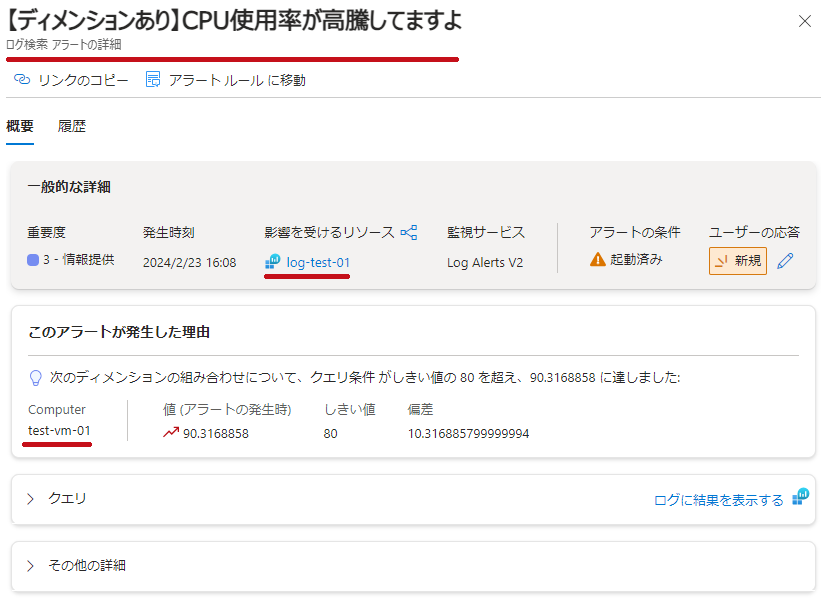Click the deviation value 10.316885799999994
This screenshot has width=823, height=599.
[468, 434]
